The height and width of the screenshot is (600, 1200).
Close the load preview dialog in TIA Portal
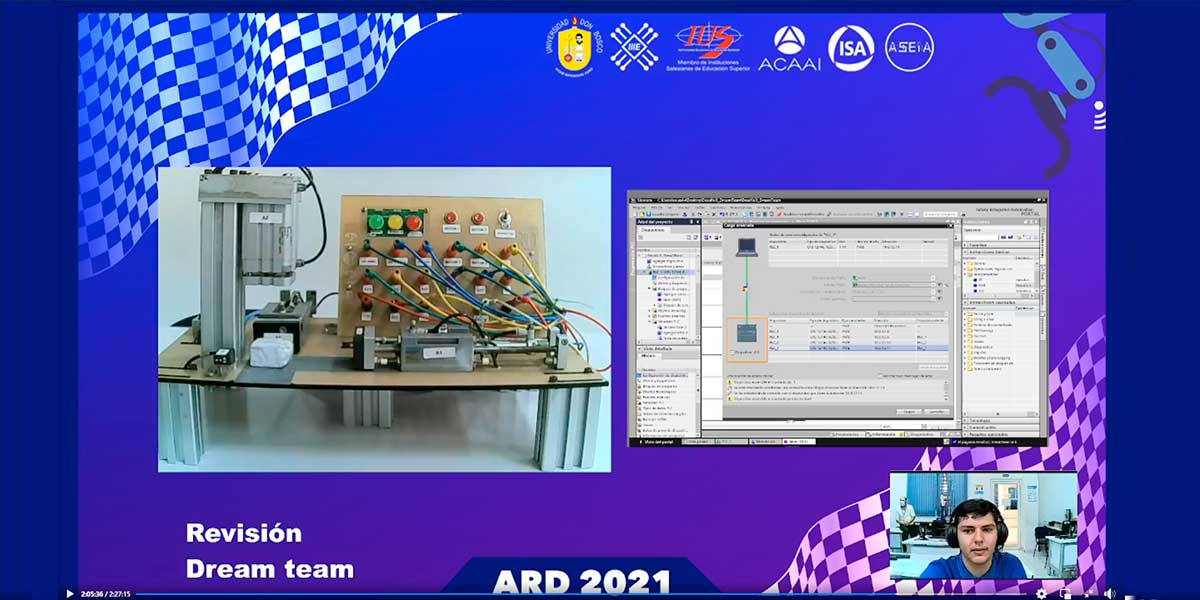pos(949,226)
